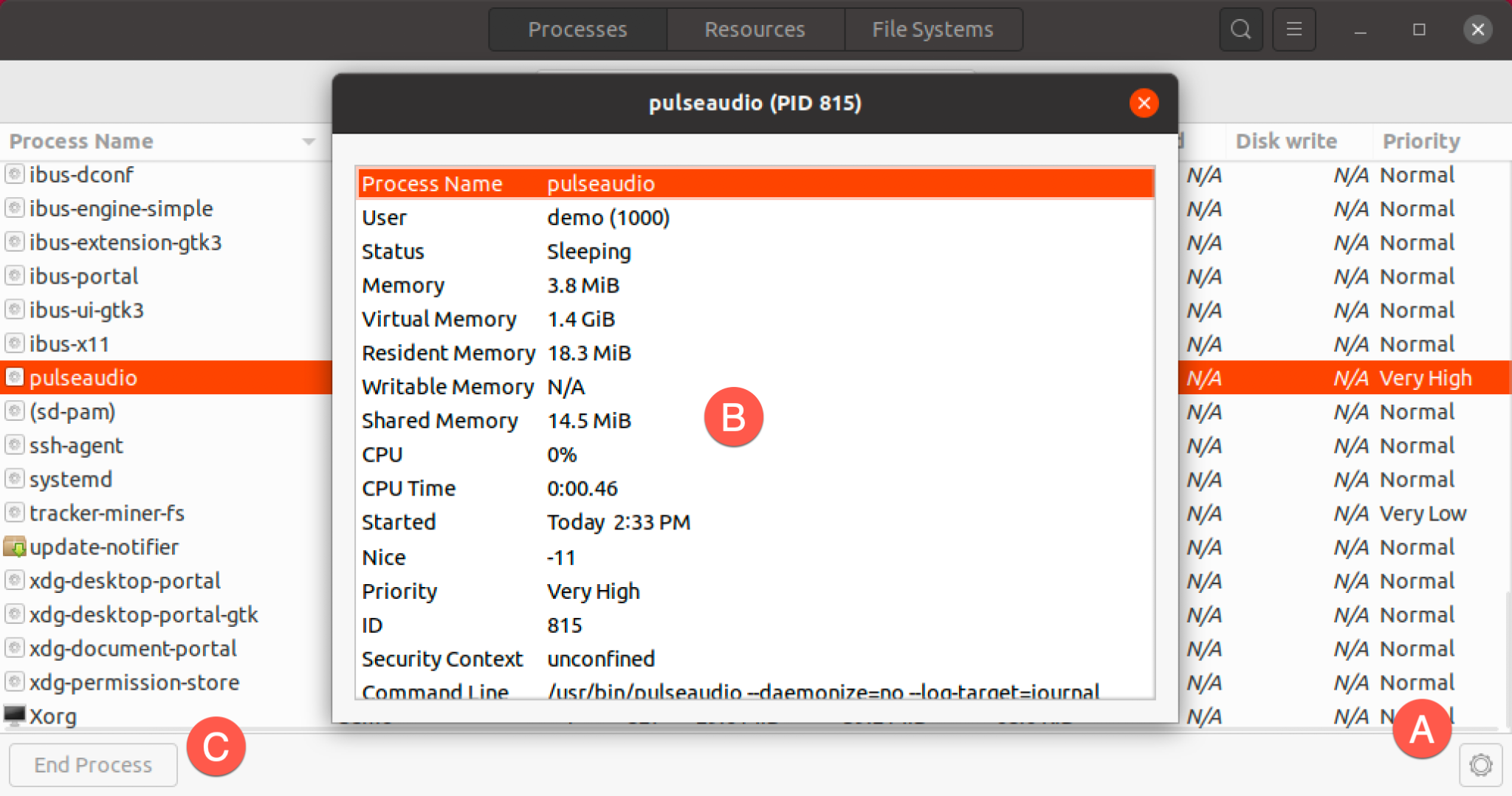Select the xdg-document-portal process name

click(x=133, y=649)
